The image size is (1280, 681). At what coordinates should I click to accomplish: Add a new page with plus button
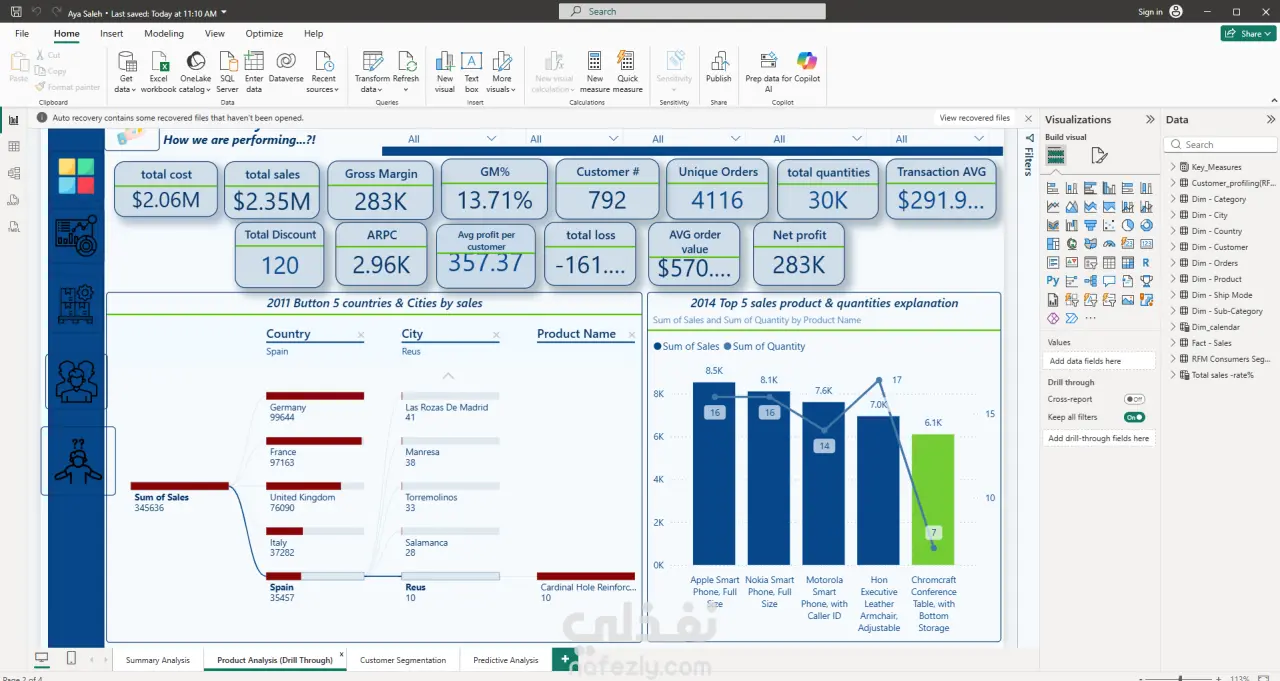pos(565,659)
